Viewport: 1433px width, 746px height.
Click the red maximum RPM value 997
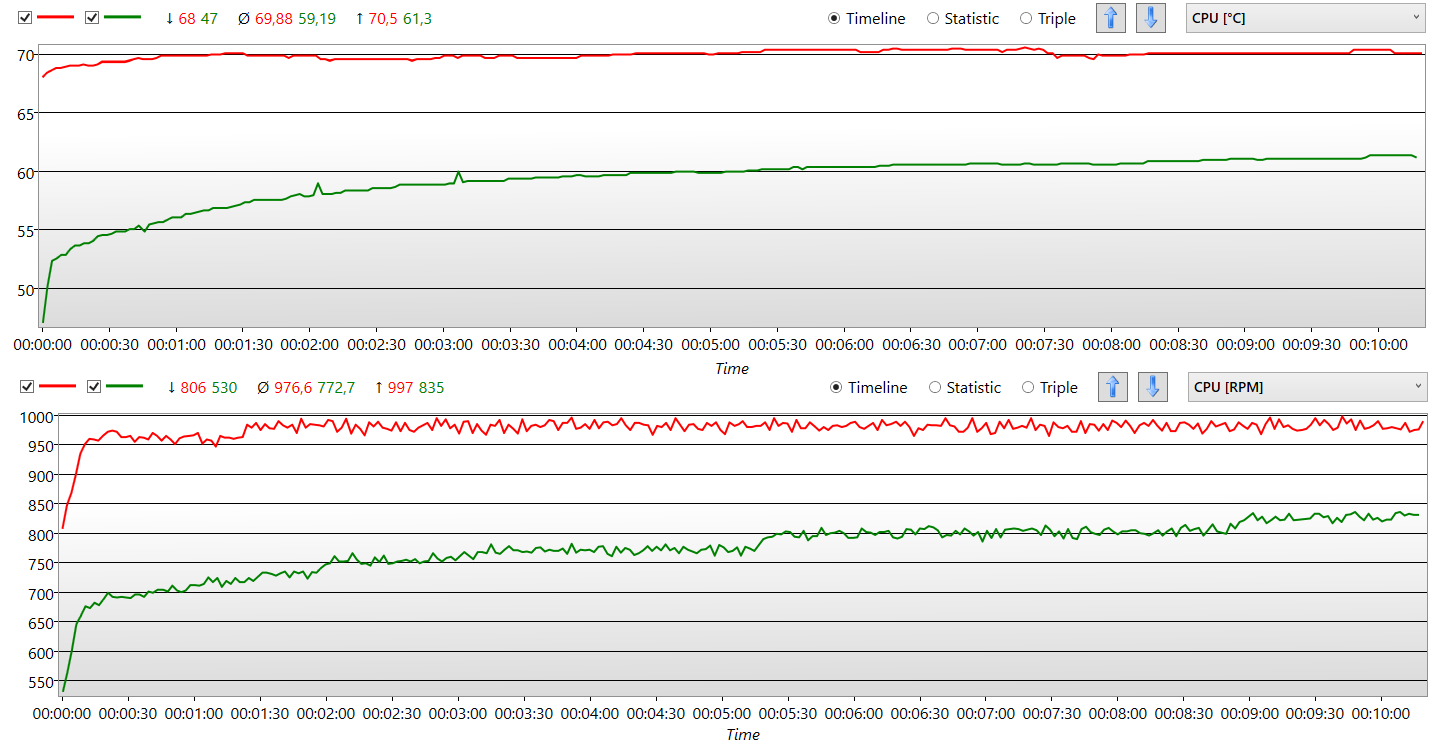(401, 388)
